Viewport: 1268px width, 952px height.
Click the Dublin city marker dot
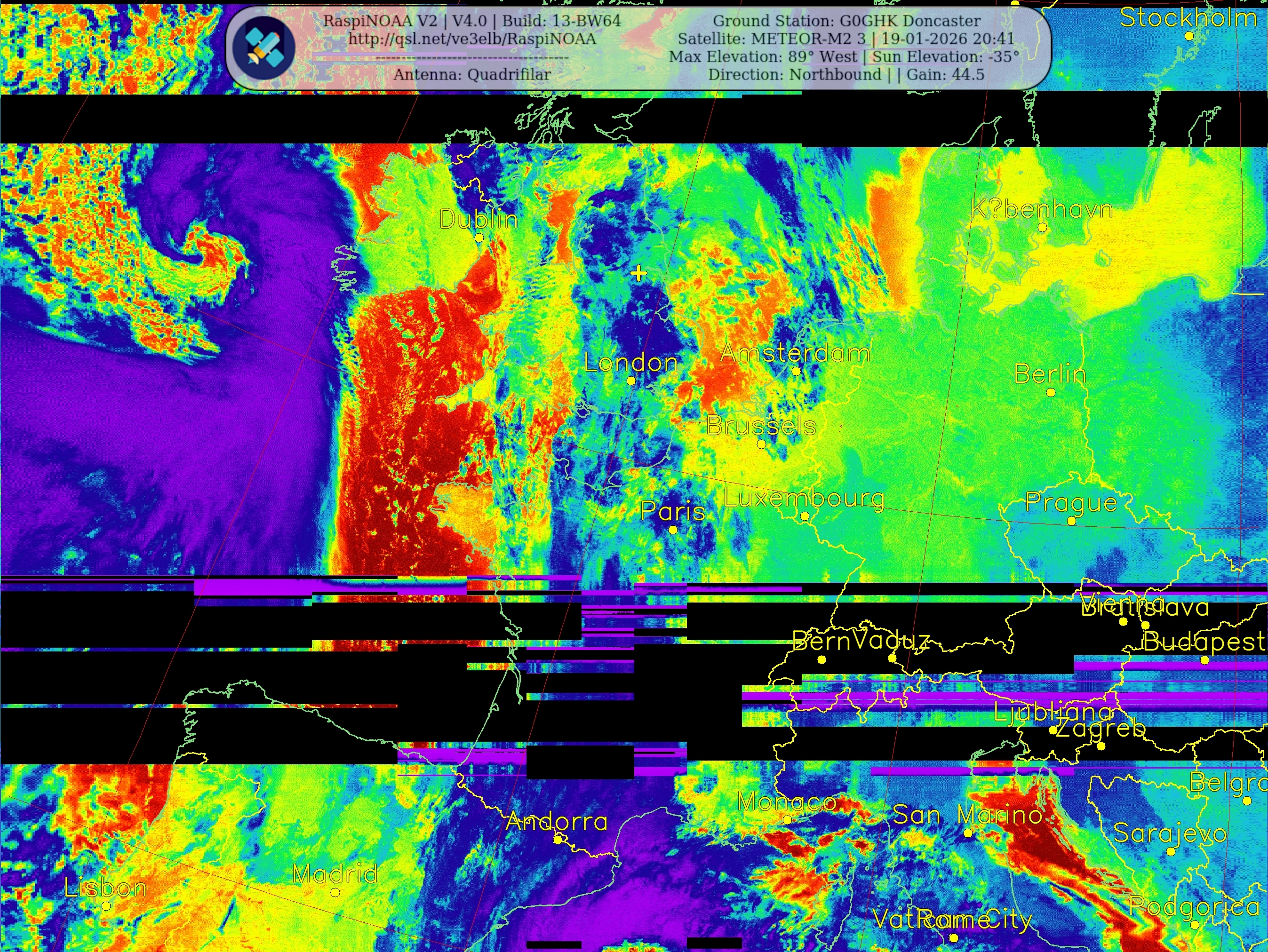coord(479,237)
